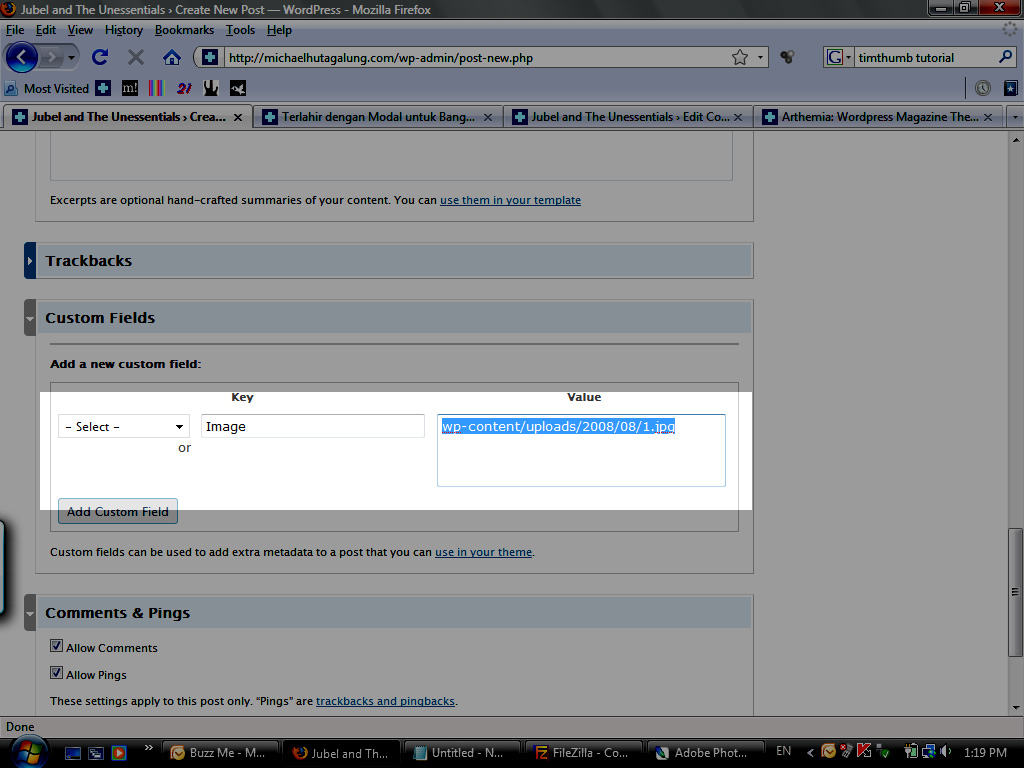Bookmark this page with the star icon
The width and height of the screenshot is (1024, 768).
(739, 57)
